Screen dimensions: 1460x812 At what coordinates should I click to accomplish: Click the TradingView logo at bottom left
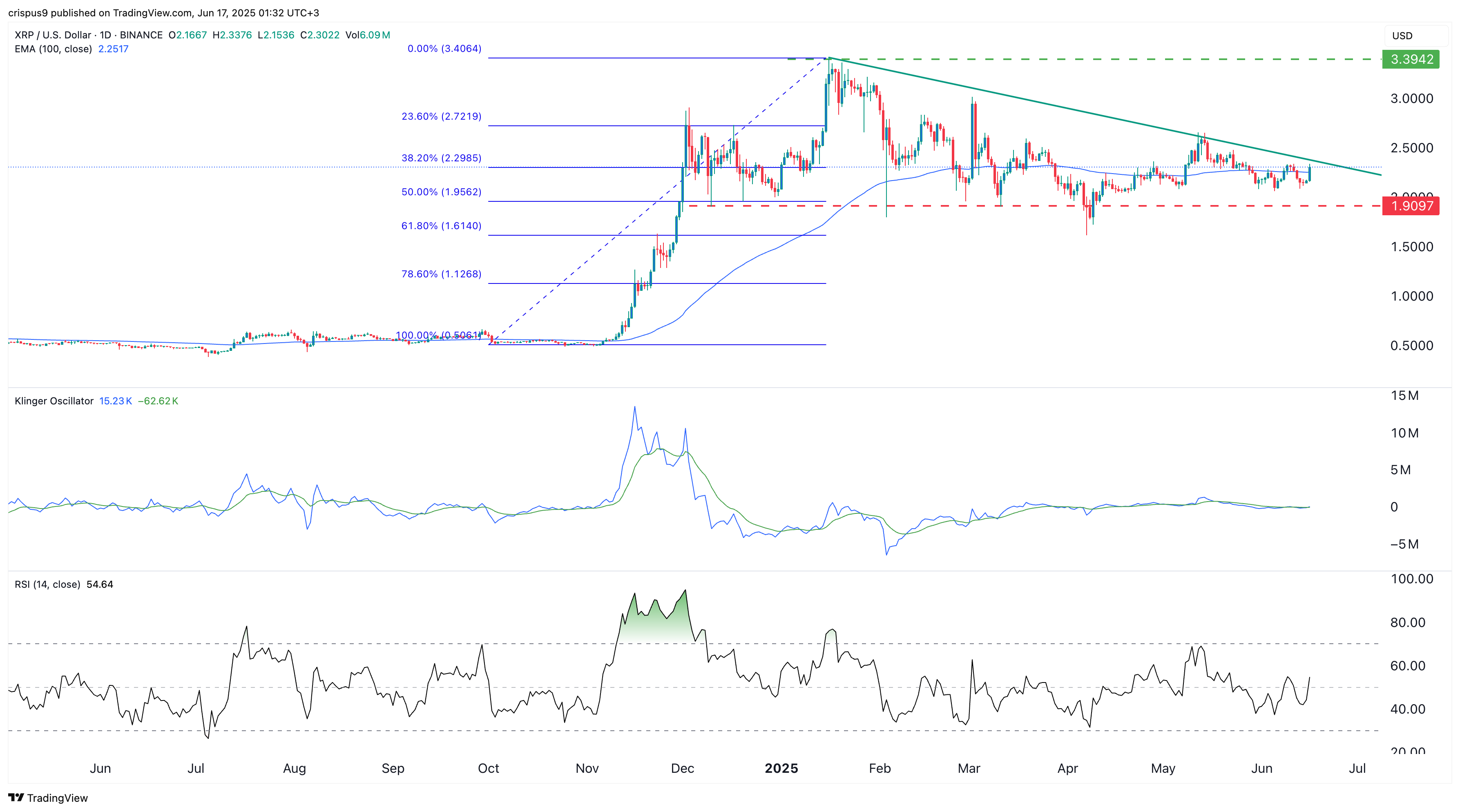tap(48, 798)
